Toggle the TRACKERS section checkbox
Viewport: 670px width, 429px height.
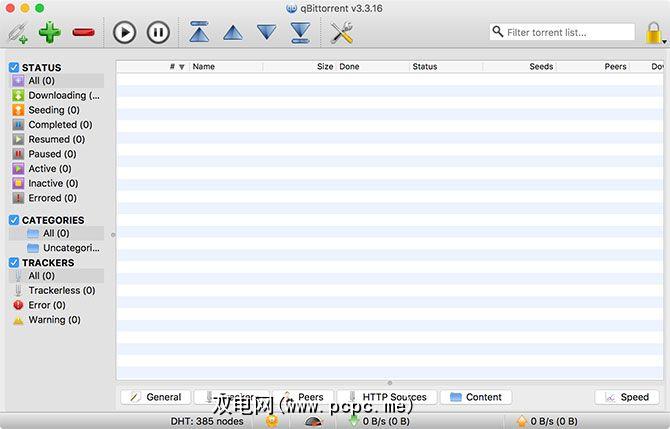click(x=14, y=262)
